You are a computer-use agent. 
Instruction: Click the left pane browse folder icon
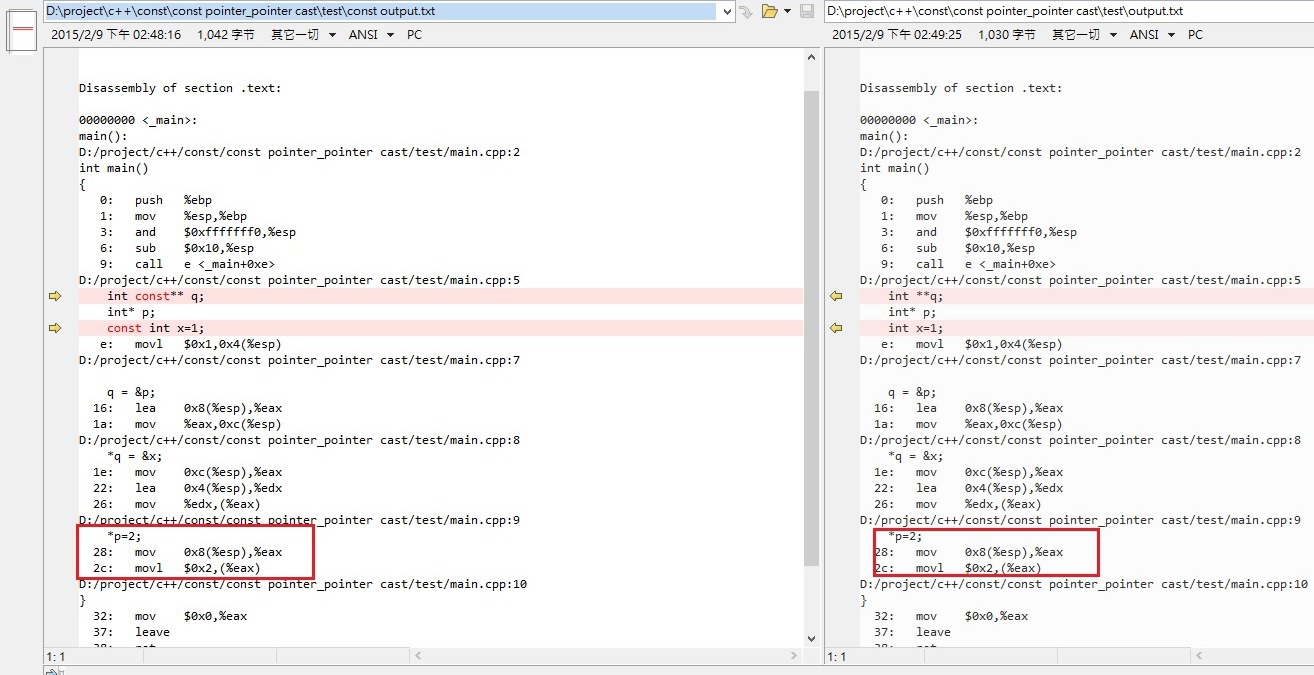[768, 11]
